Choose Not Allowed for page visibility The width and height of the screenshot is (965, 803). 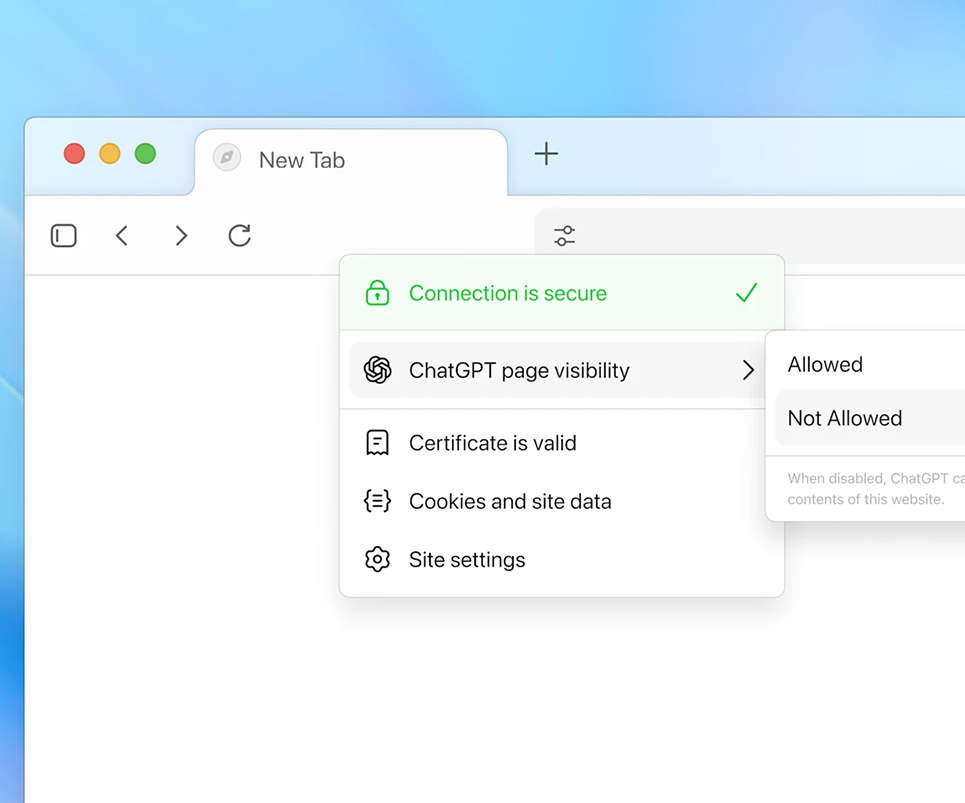(x=845, y=418)
